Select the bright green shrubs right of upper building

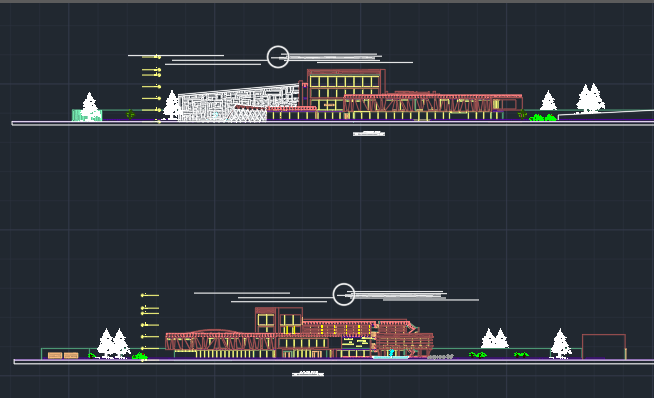pos(543,118)
